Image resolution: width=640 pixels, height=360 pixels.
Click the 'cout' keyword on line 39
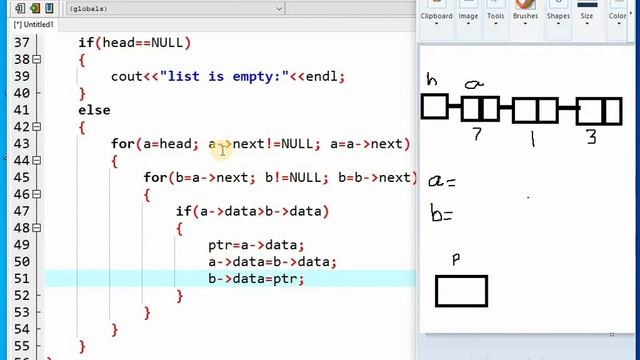point(127,76)
